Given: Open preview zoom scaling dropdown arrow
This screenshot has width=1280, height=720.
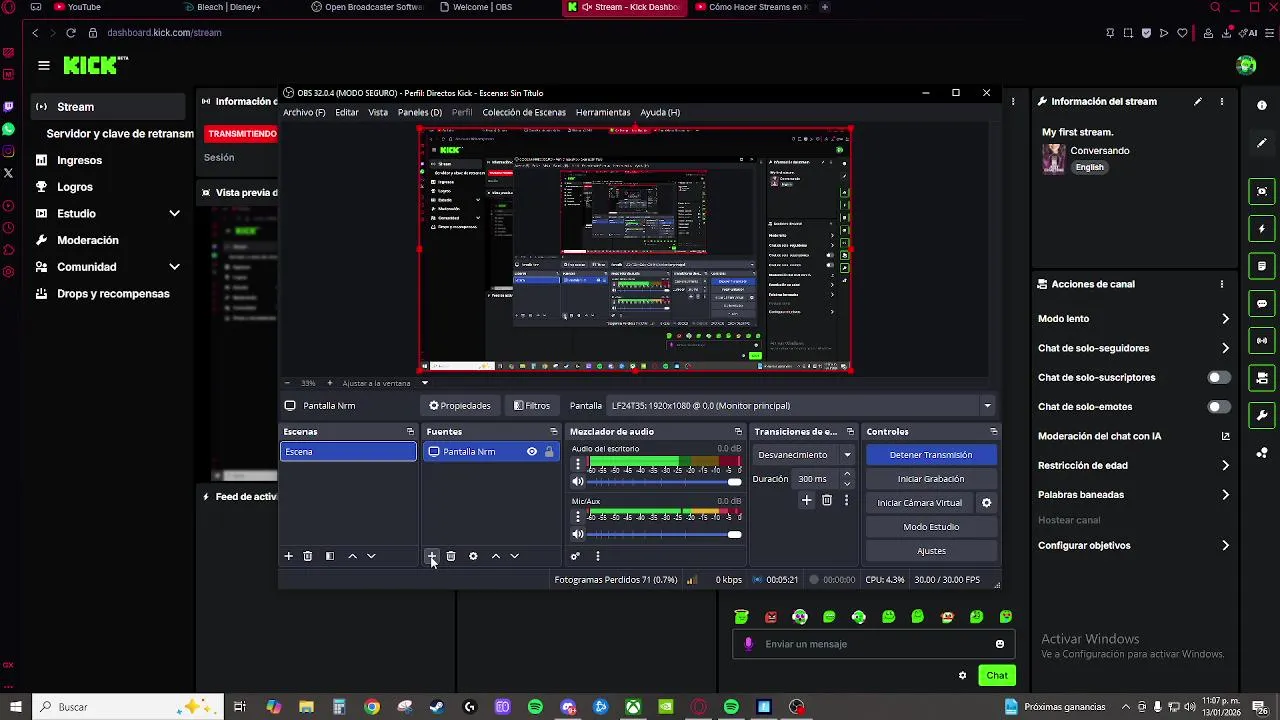Looking at the screenshot, I should pos(425,383).
